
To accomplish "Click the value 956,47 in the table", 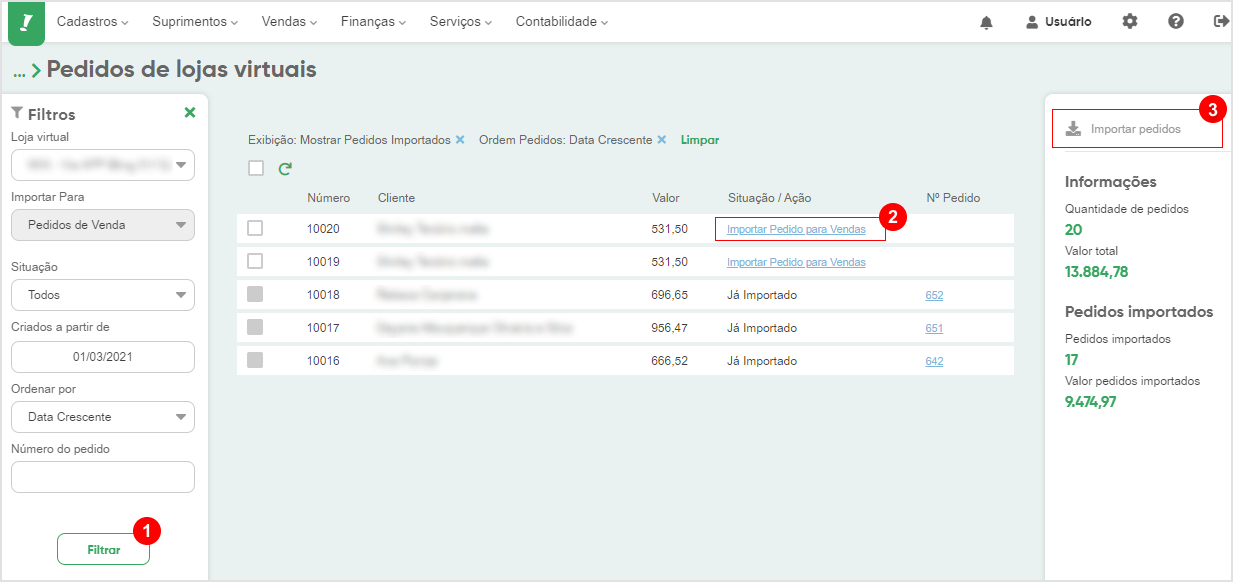I will tap(669, 328).
